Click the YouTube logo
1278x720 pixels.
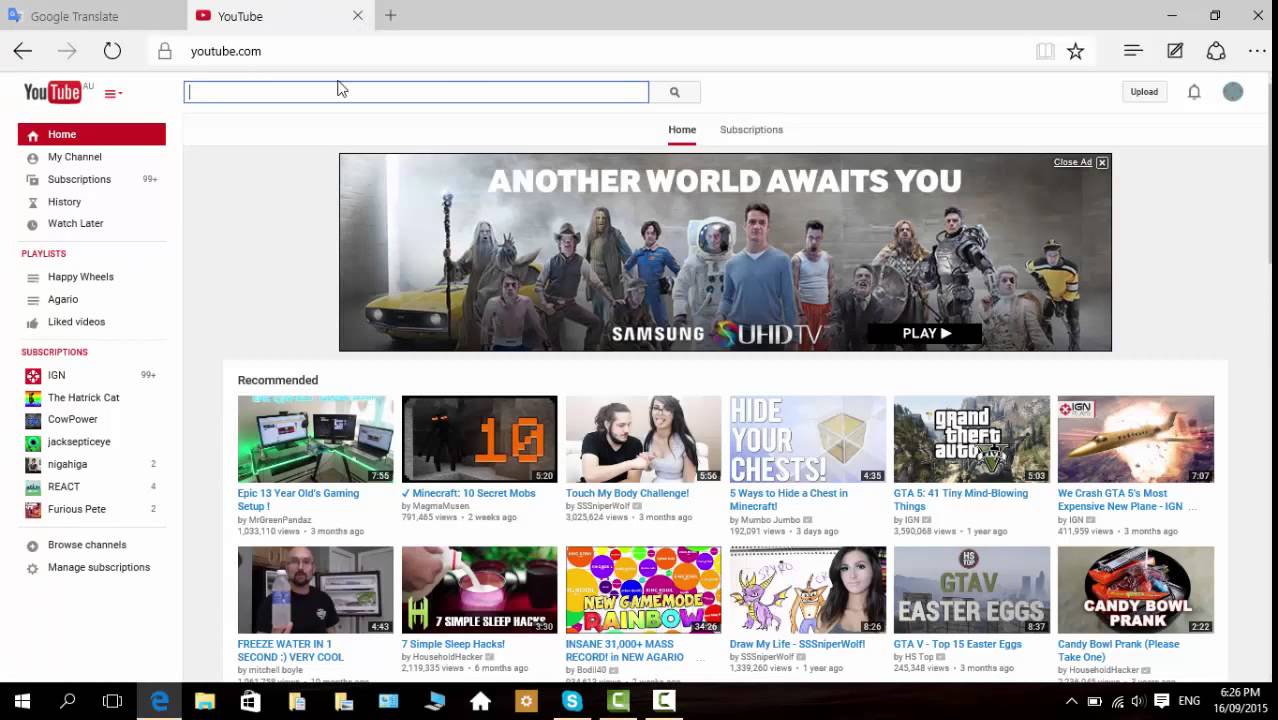52,92
